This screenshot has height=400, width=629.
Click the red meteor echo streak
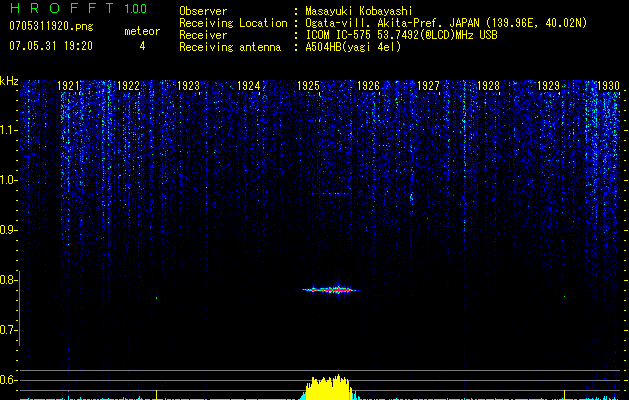tap(330, 289)
